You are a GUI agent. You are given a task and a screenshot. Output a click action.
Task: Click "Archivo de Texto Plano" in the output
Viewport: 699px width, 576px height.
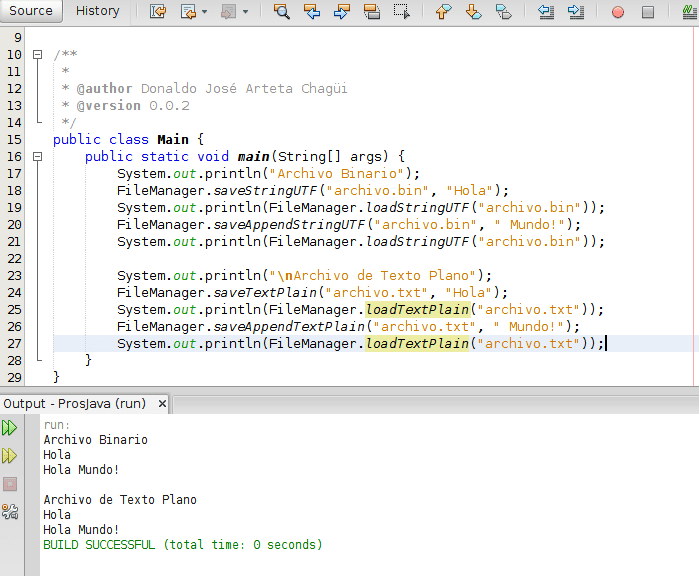[120, 500]
